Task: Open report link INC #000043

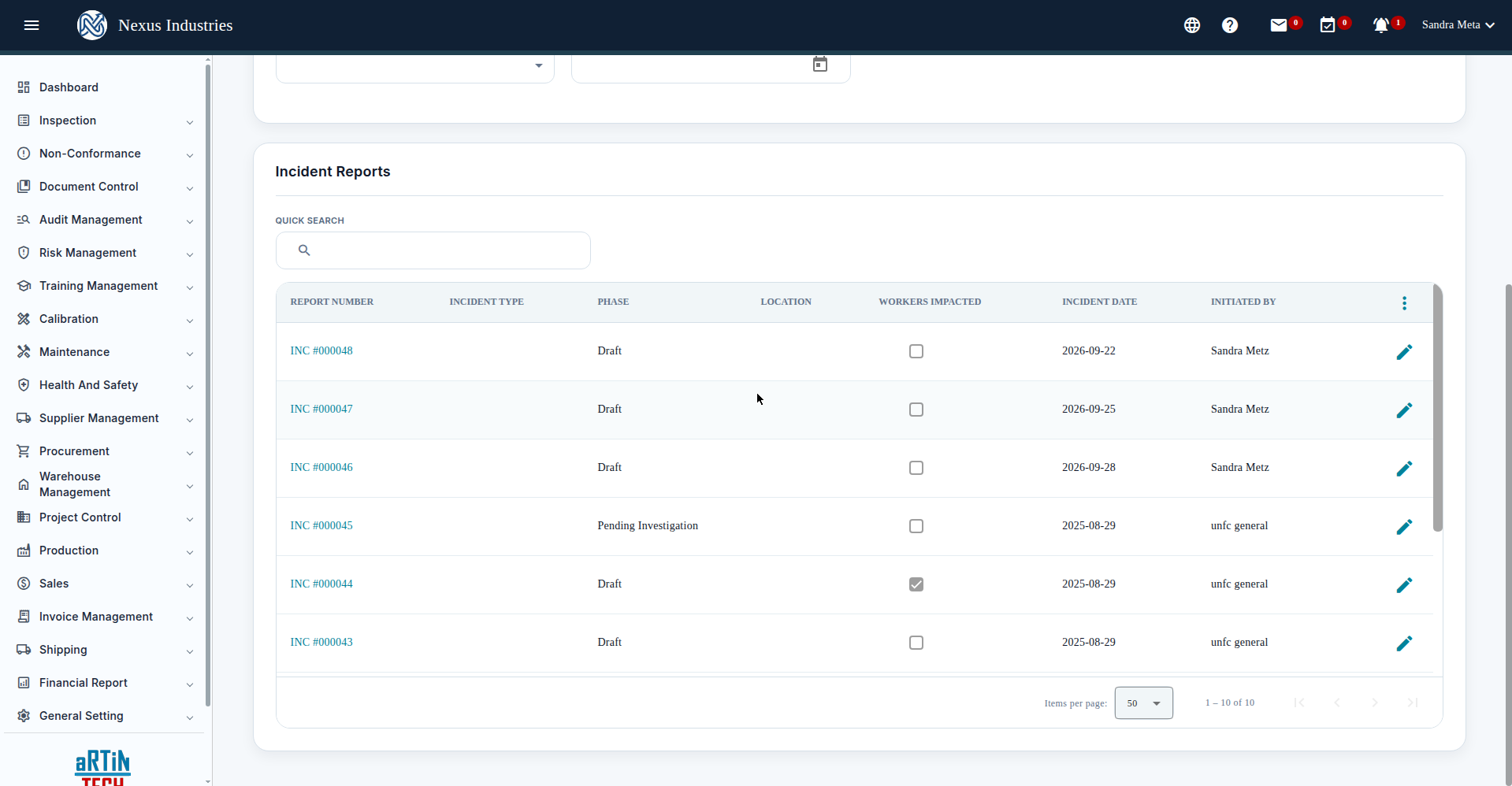Action: click(x=321, y=643)
